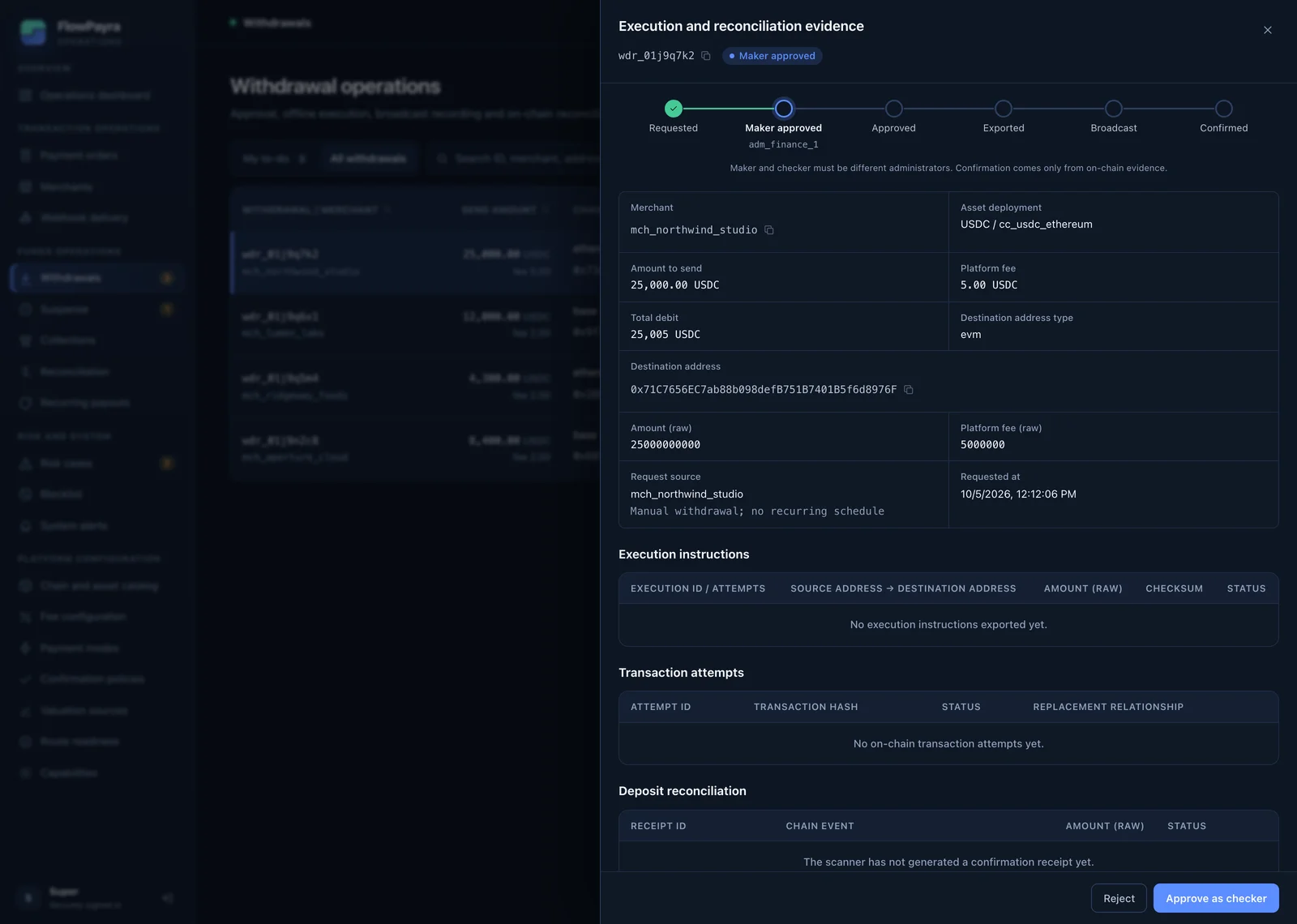Click the Exported step circle
The image size is (1297, 924).
pyautogui.click(x=1004, y=109)
